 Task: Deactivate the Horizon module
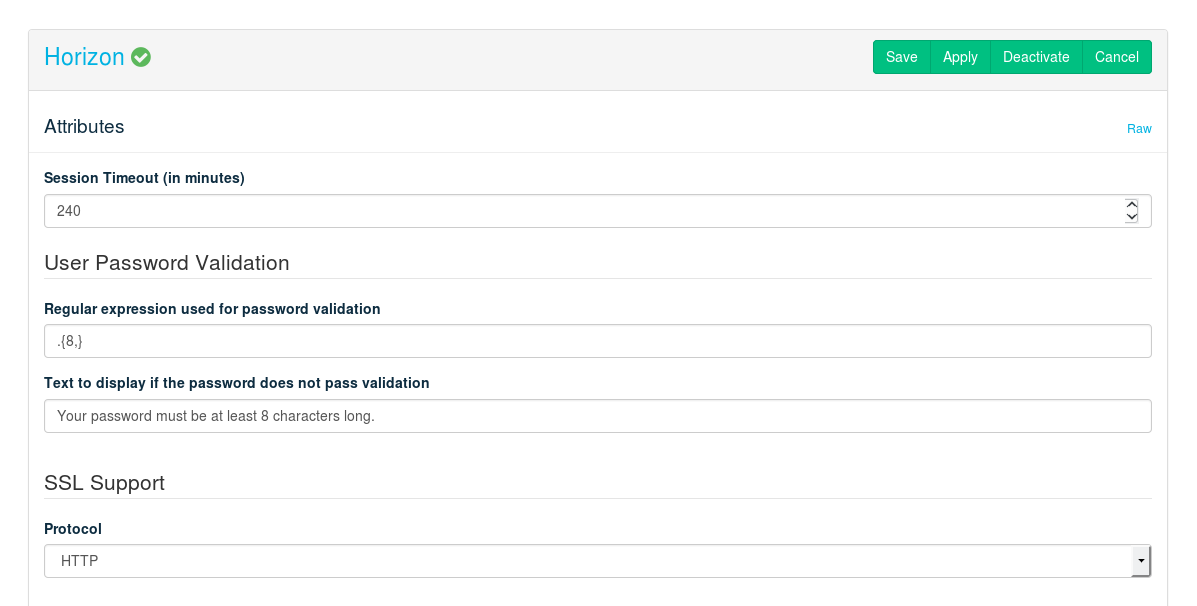pyautogui.click(x=1036, y=57)
